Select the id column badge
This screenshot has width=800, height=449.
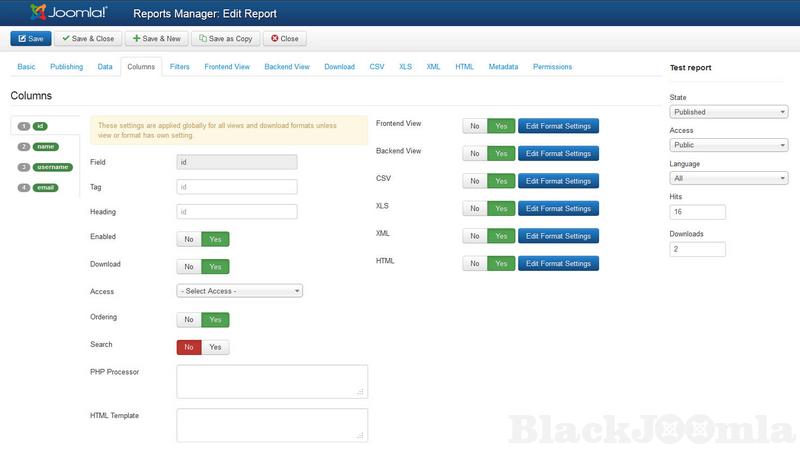[x=40, y=126]
